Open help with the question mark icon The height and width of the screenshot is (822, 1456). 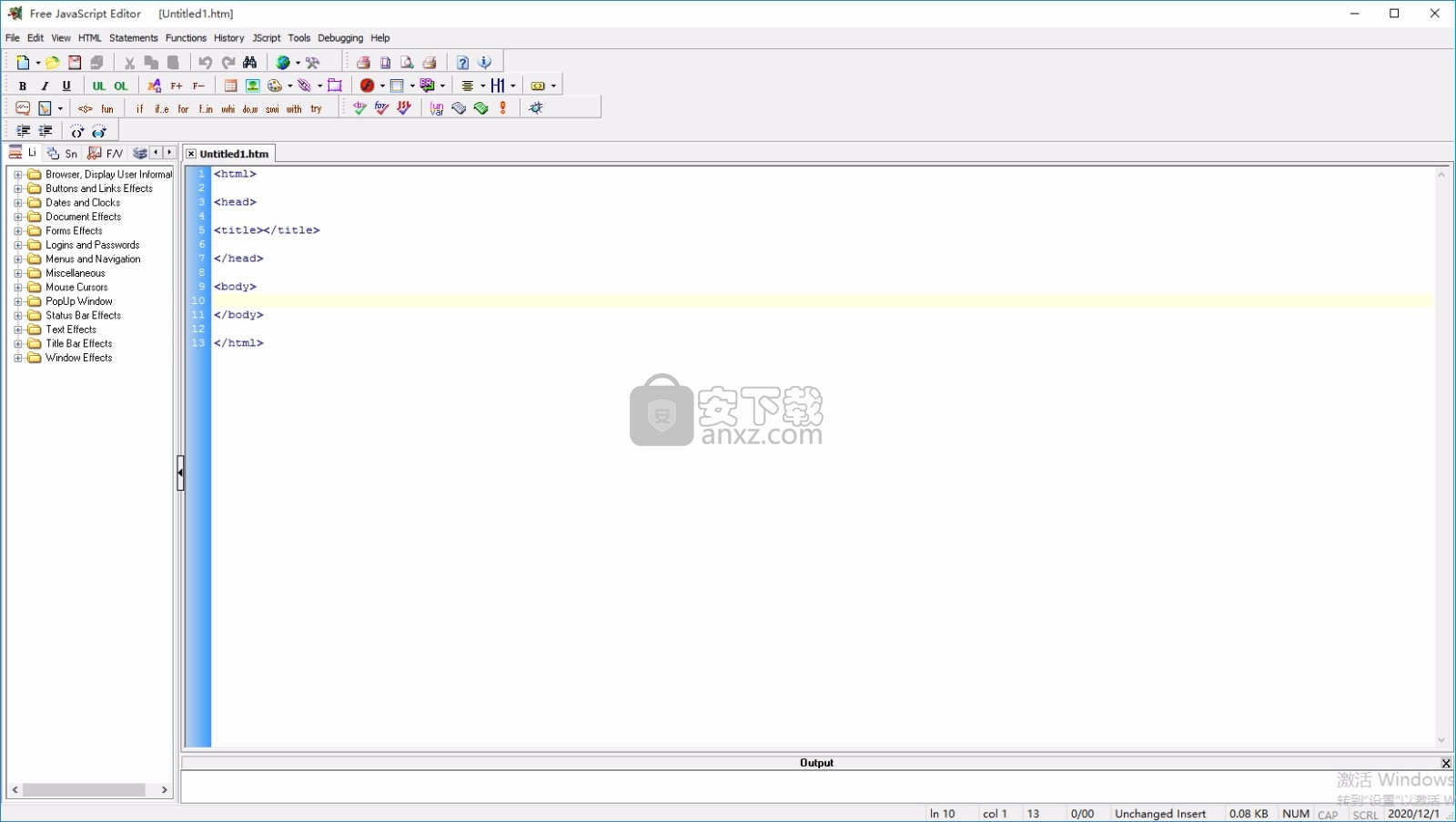[463, 62]
